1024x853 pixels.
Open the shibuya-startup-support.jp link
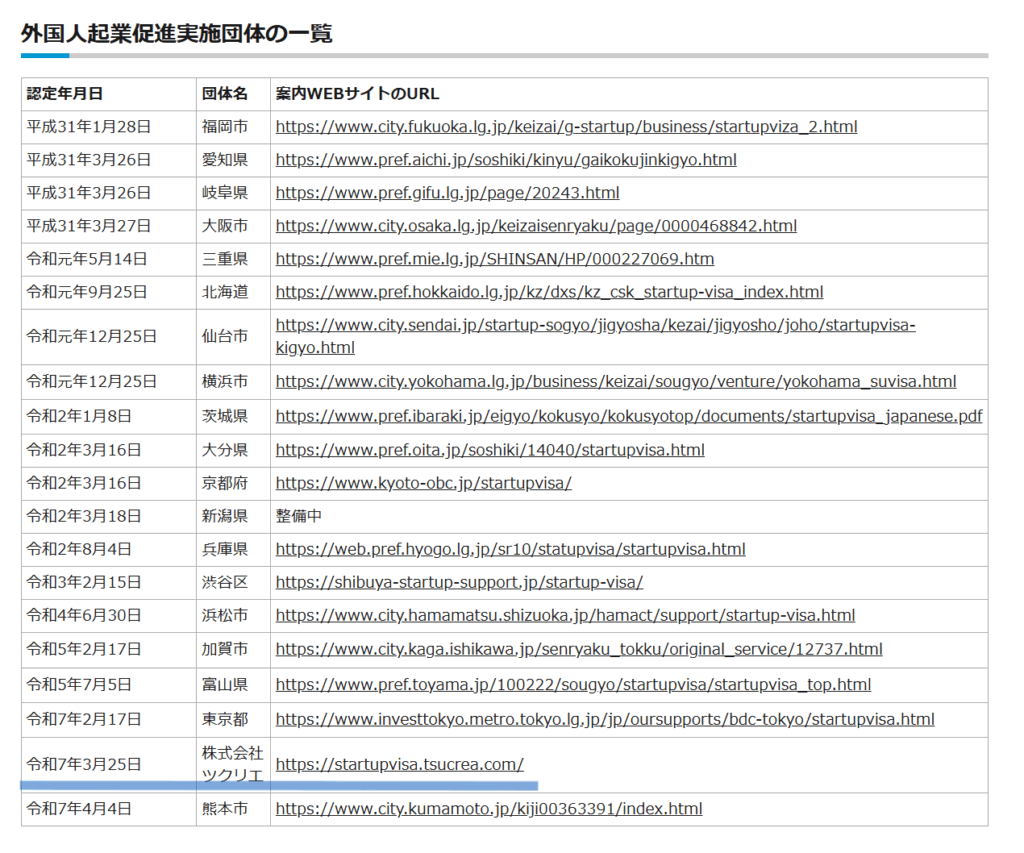459,582
